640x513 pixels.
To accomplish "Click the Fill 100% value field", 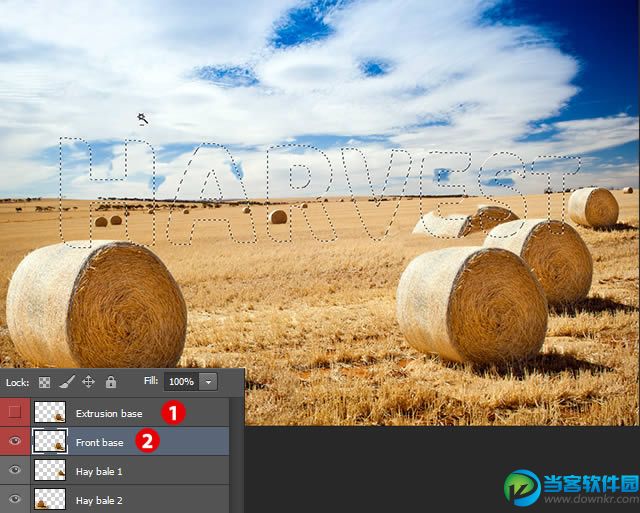I will tap(182, 382).
